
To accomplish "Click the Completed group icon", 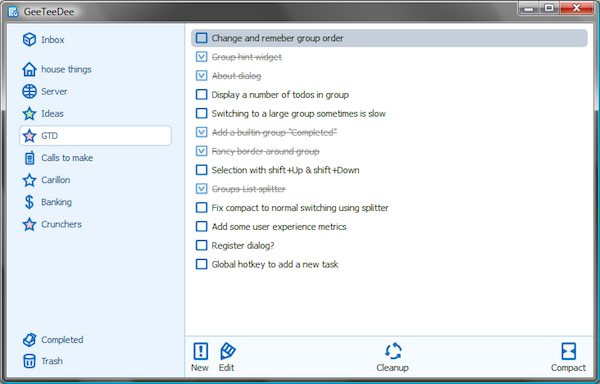I will tap(29, 340).
